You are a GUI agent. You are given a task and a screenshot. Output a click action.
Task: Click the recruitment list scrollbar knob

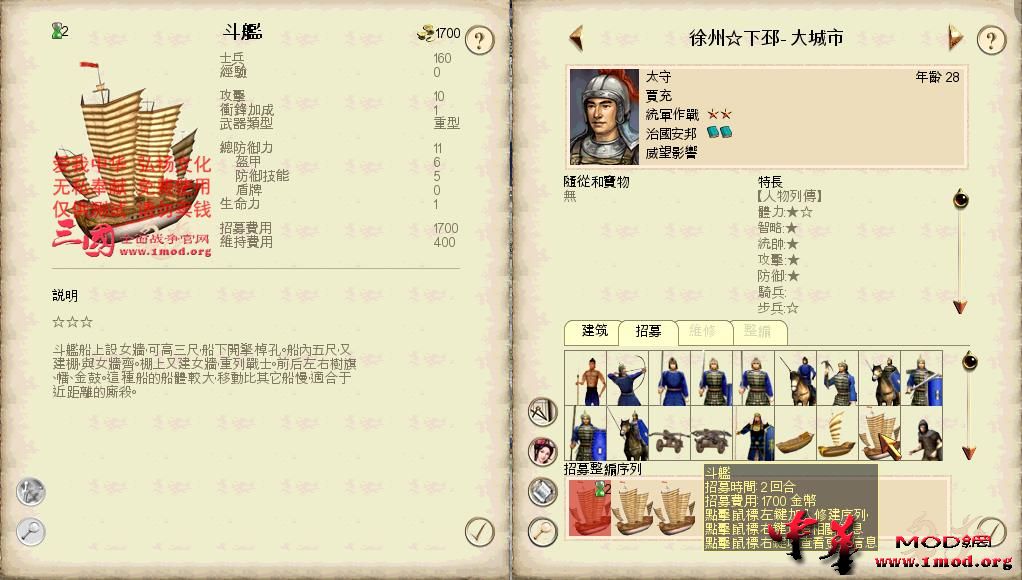click(969, 360)
